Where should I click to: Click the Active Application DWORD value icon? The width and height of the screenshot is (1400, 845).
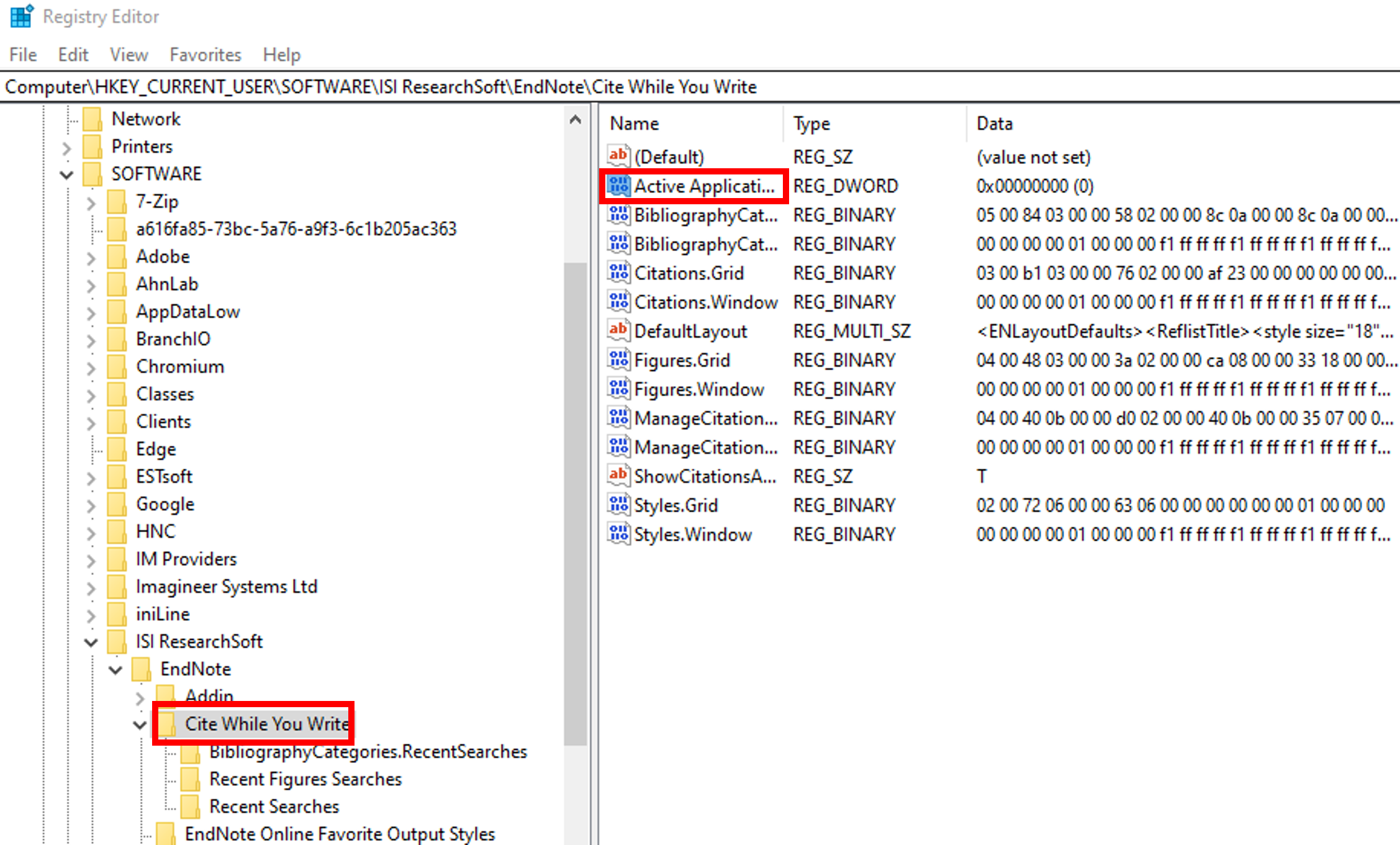(x=619, y=185)
